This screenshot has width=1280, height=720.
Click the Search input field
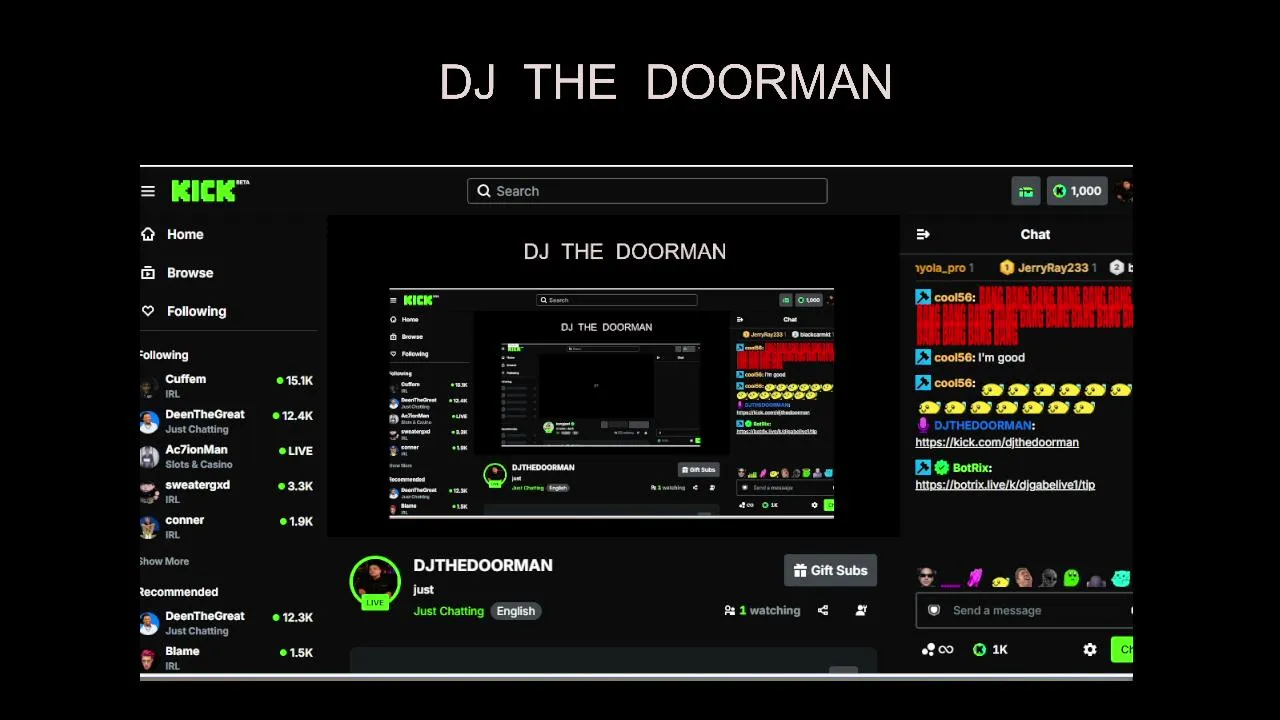(x=647, y=191)
